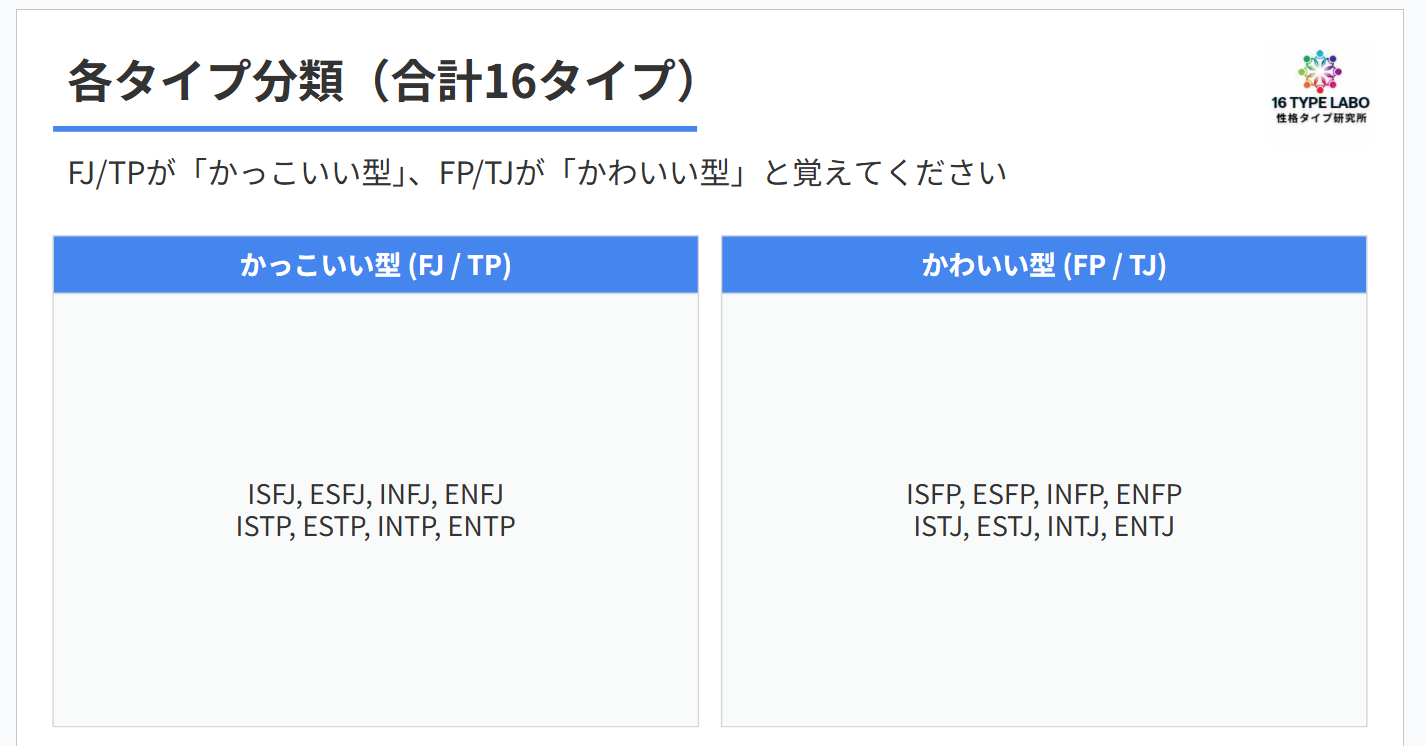Click the colorful 16 TYPE LABO logo icon
Image resolution: width=1426 pixels, height=746 pixels.
[1320, 72]
